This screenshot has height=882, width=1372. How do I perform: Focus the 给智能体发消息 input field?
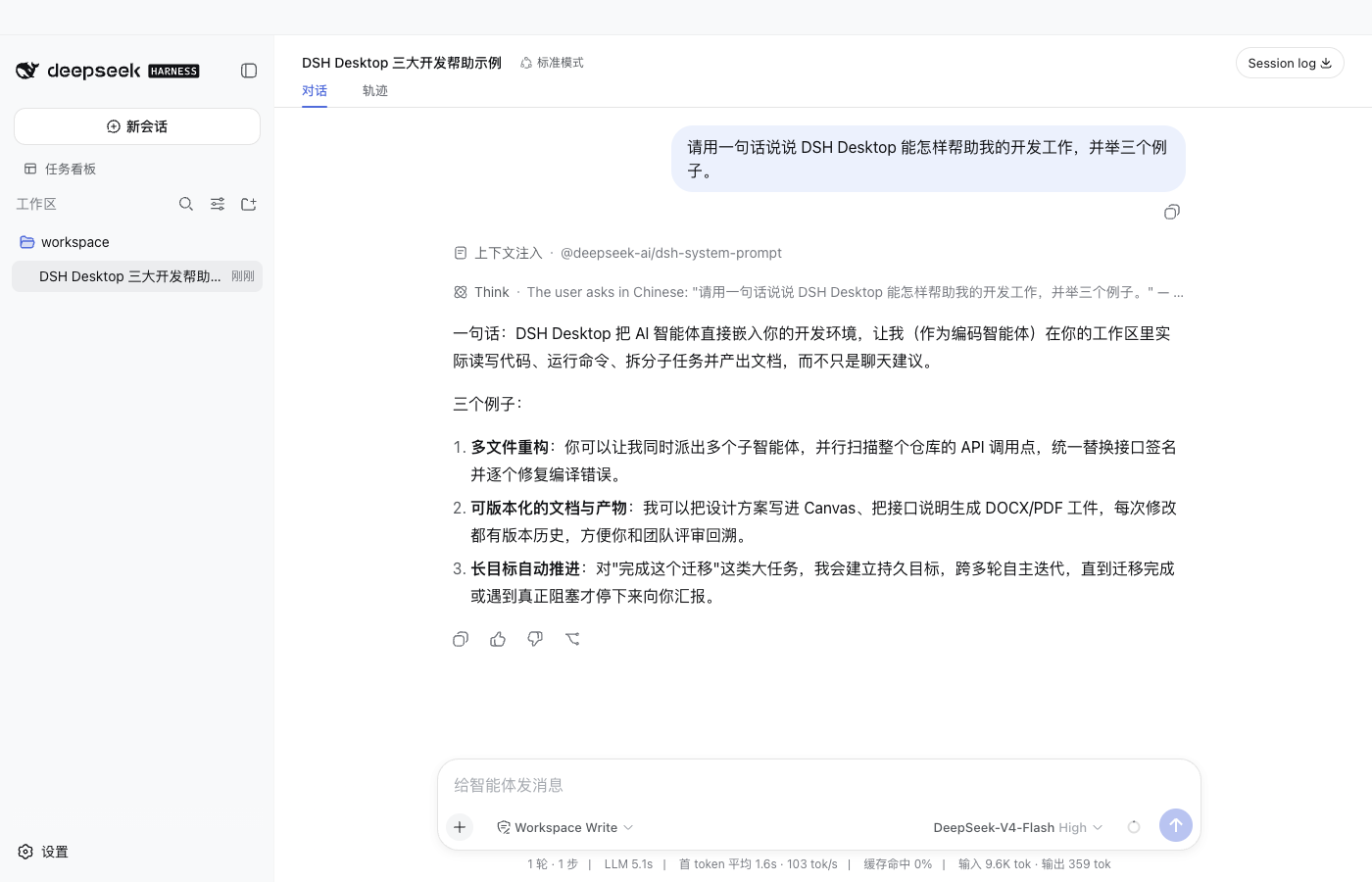pyautogui.click(x=819, y=785)
